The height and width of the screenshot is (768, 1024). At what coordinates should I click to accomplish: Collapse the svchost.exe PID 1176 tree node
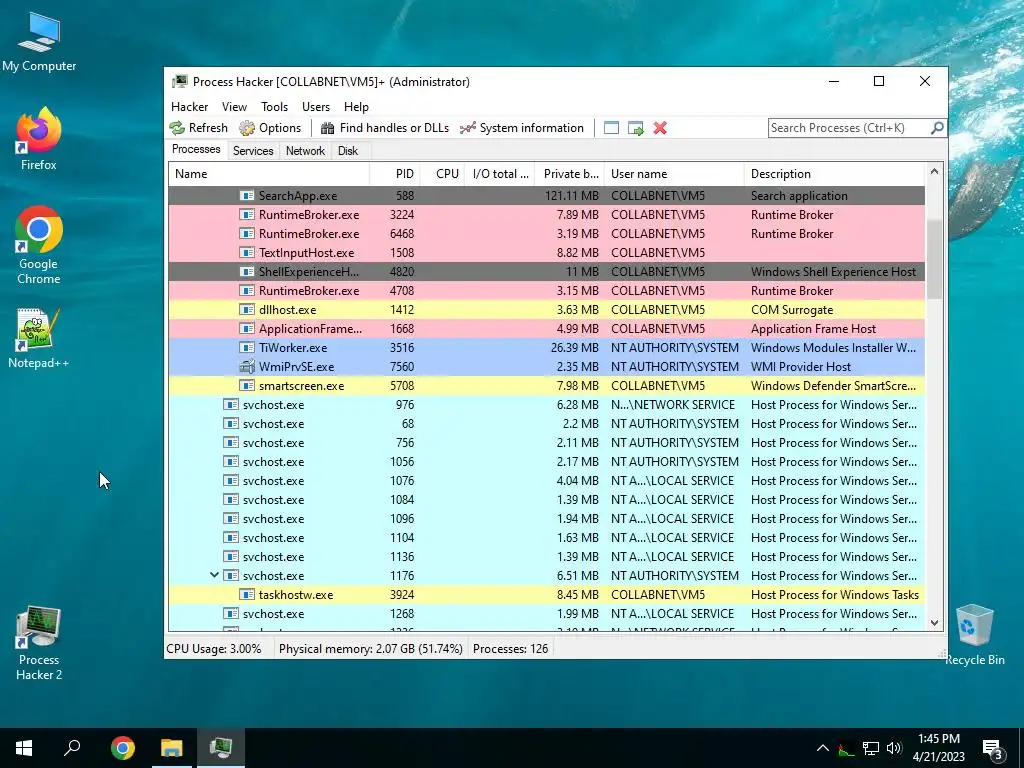[214, 575]
